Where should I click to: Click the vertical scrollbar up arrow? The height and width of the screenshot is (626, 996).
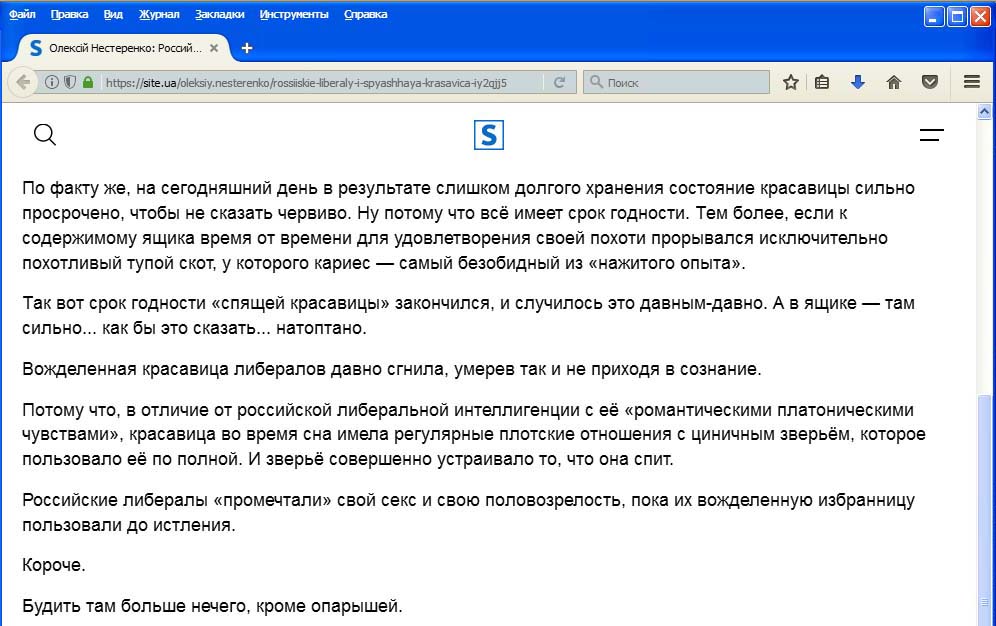point(984,112)
